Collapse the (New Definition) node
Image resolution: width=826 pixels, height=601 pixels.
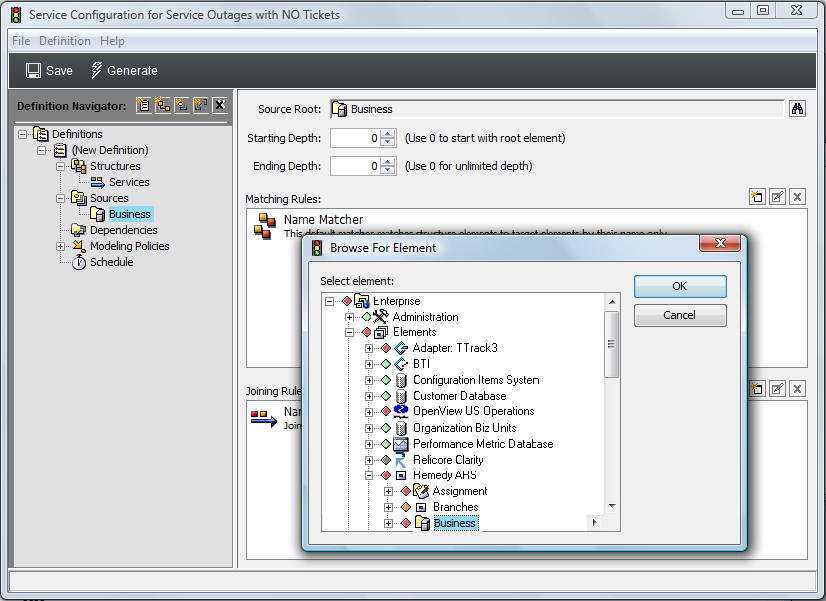coord(41,150)
